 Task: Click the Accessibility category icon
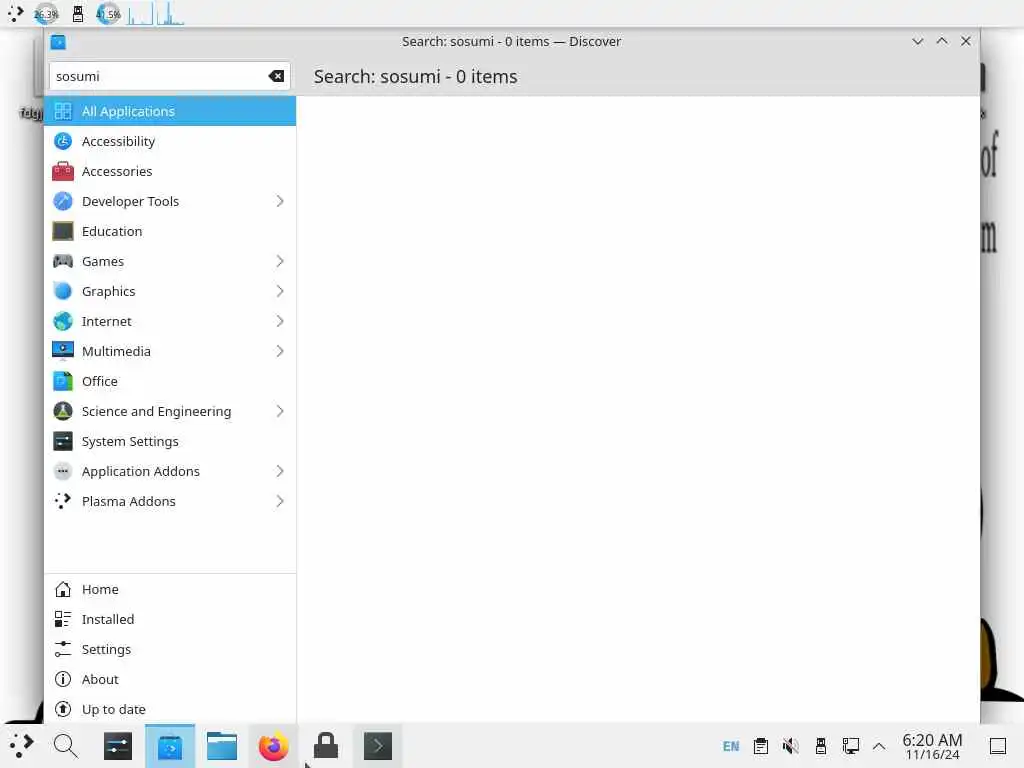pyautogui.click(x=63, y=141)
